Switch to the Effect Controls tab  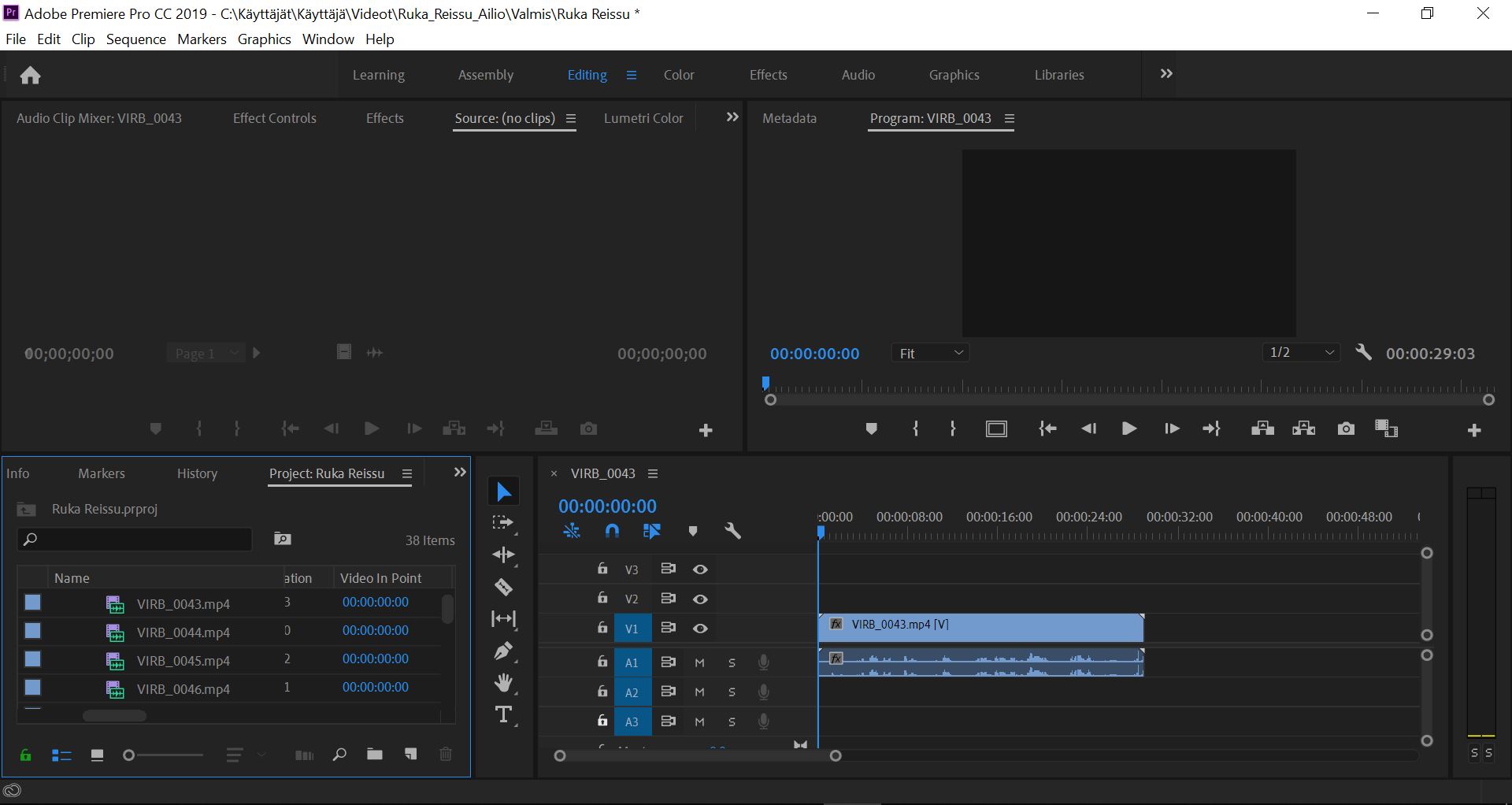(x=274, y=118)
